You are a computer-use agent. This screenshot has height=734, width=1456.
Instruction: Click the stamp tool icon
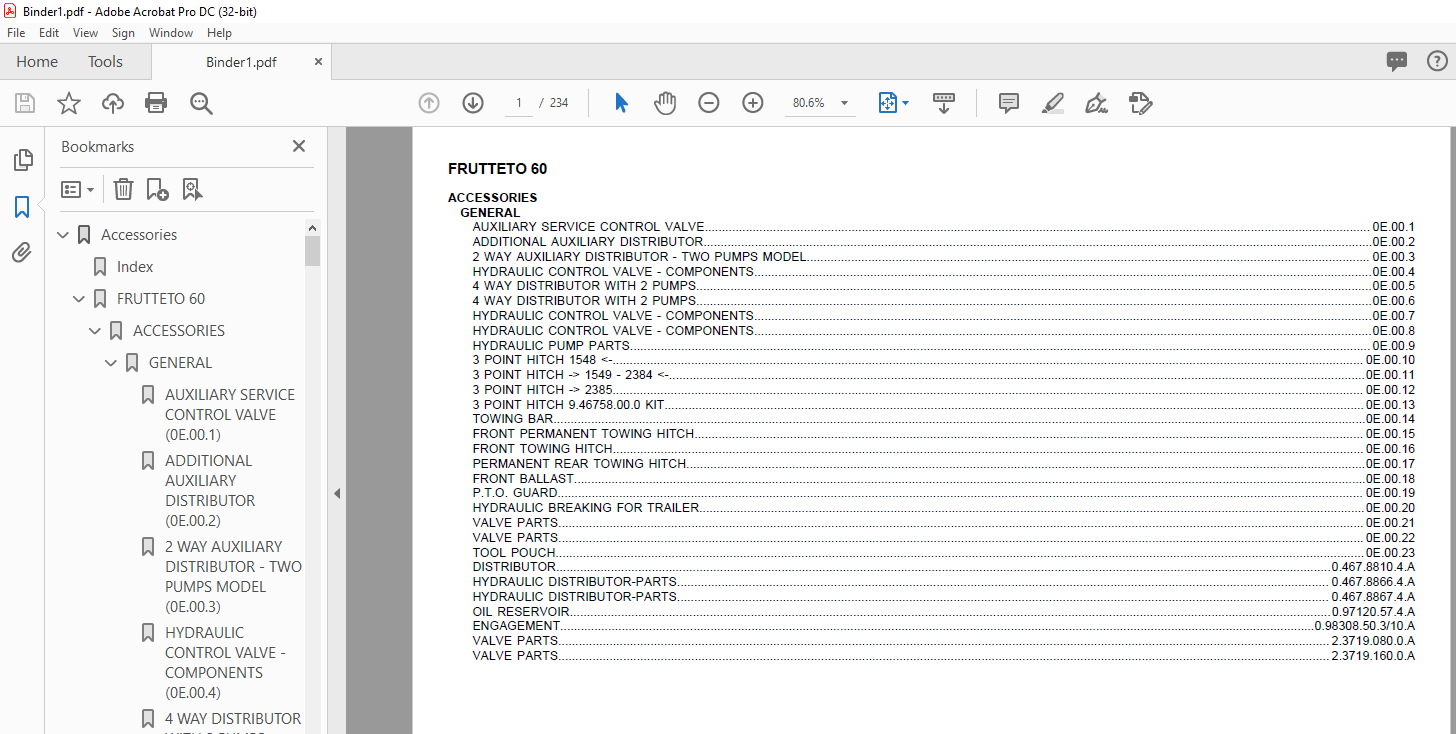1140,103
